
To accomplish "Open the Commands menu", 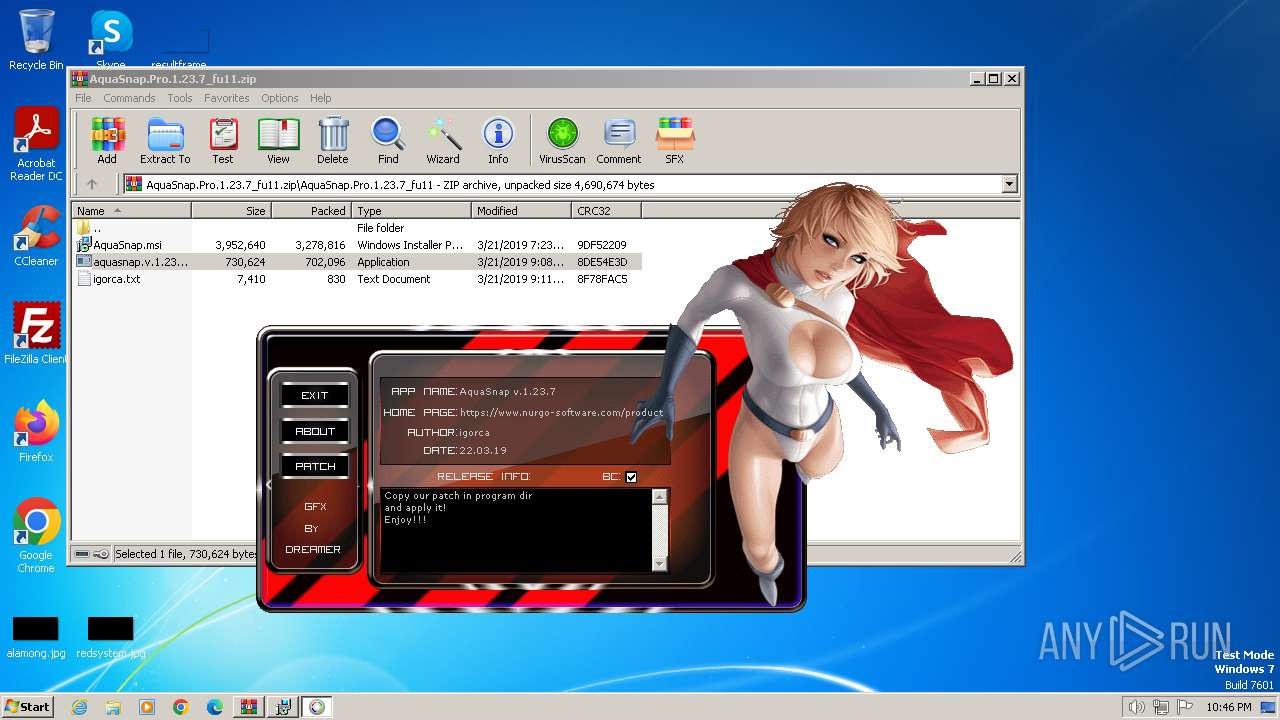I will click(x=129, y=98).
